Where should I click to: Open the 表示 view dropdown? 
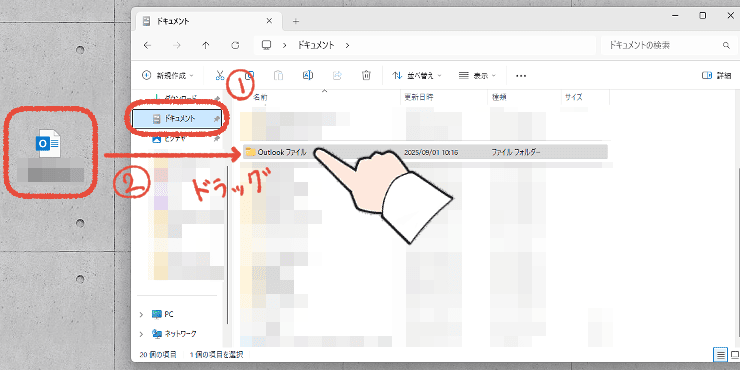coord(477,75)
